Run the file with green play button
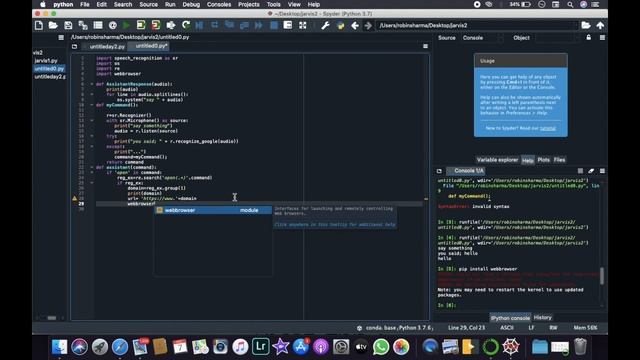Screen dimensions: 640x360 127,25
